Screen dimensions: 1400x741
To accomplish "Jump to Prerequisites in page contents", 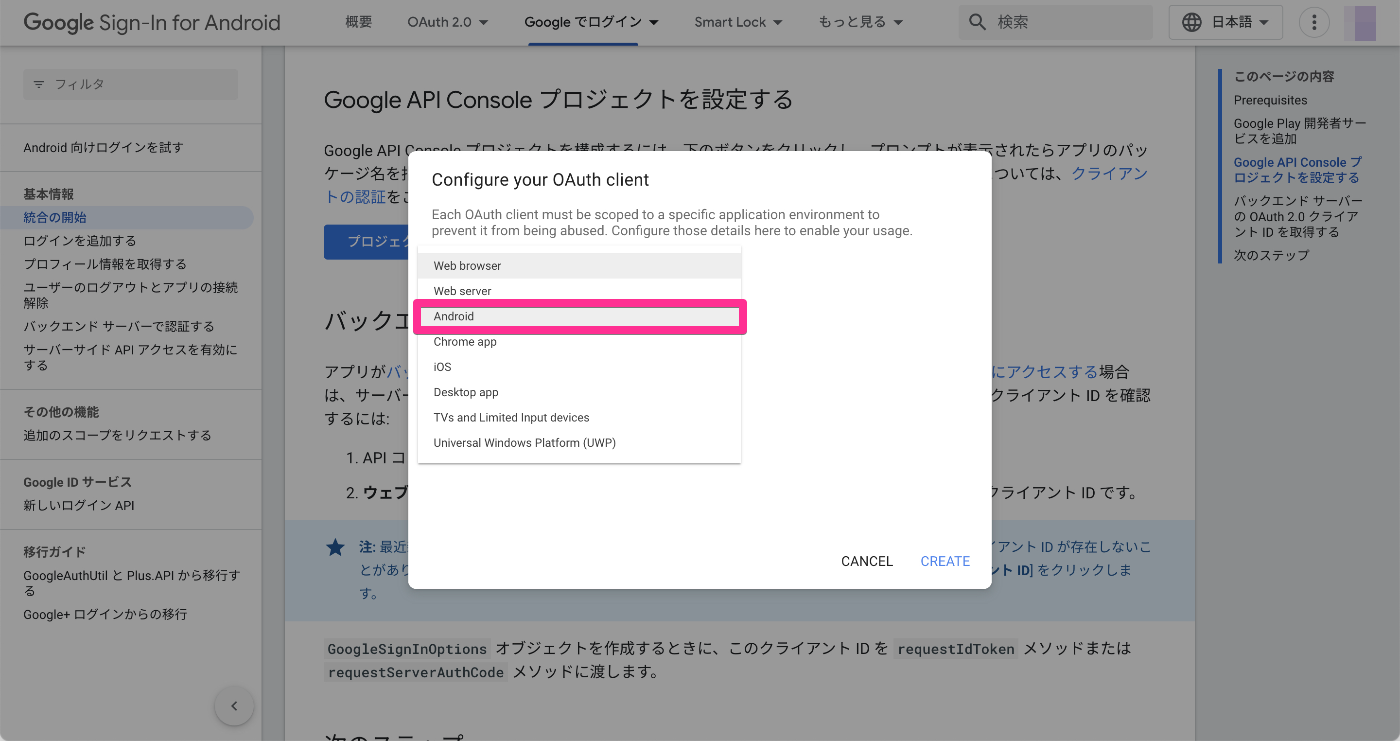I will point(1270,100).
